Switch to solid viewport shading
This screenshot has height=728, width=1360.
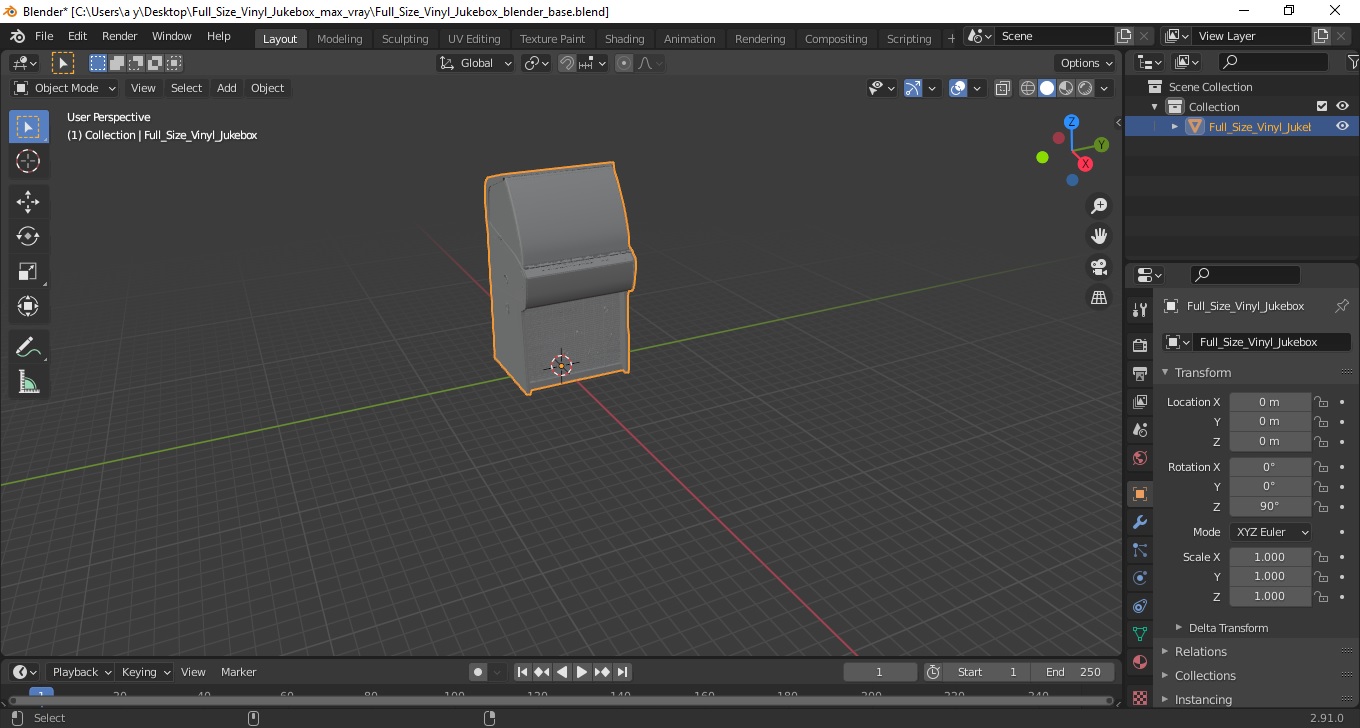pyautogui.click(x=1047, y=88)
